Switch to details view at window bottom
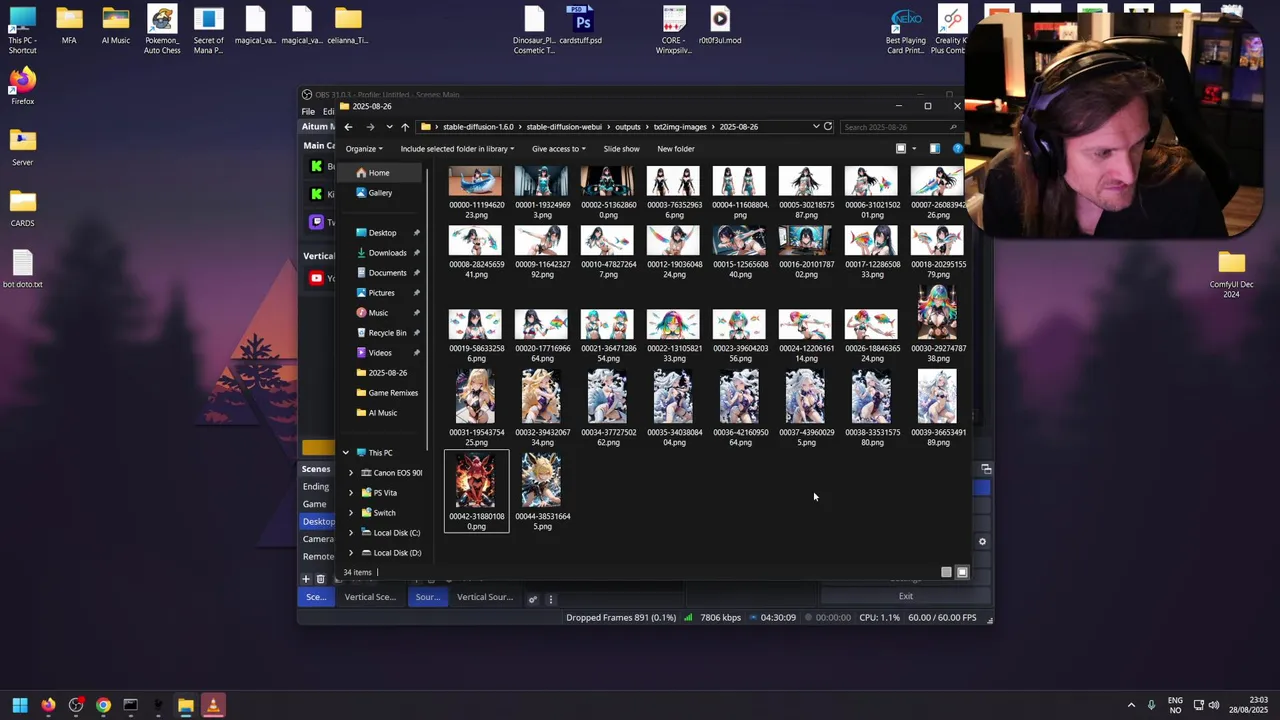1280x720 pixels. (x=946, y=572)
